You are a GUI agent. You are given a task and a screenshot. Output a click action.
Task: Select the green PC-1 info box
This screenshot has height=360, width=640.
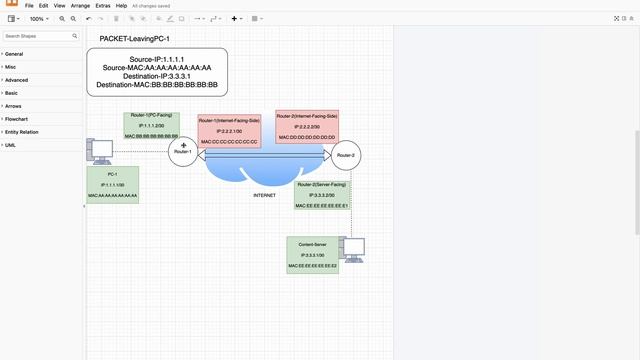pos(113,185)
